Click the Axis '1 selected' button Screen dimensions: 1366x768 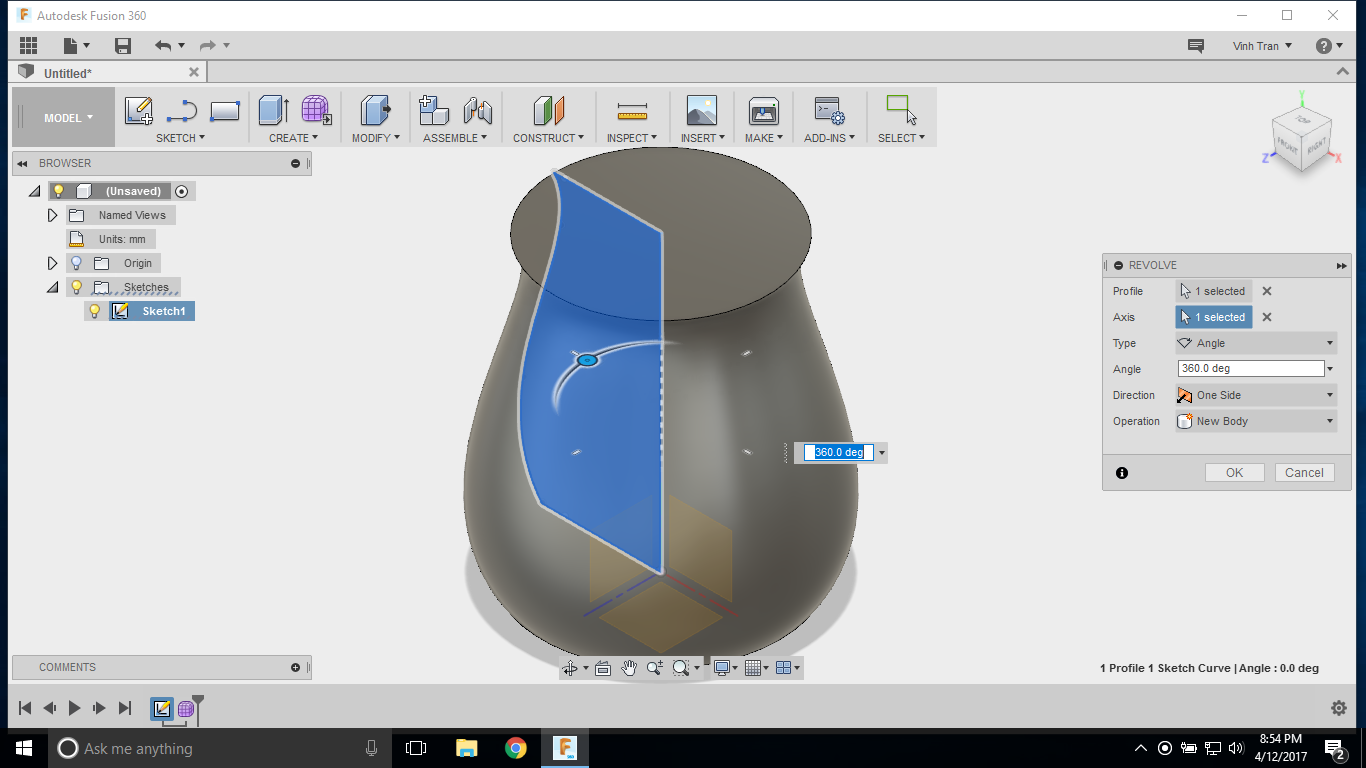pos(1213,317)
